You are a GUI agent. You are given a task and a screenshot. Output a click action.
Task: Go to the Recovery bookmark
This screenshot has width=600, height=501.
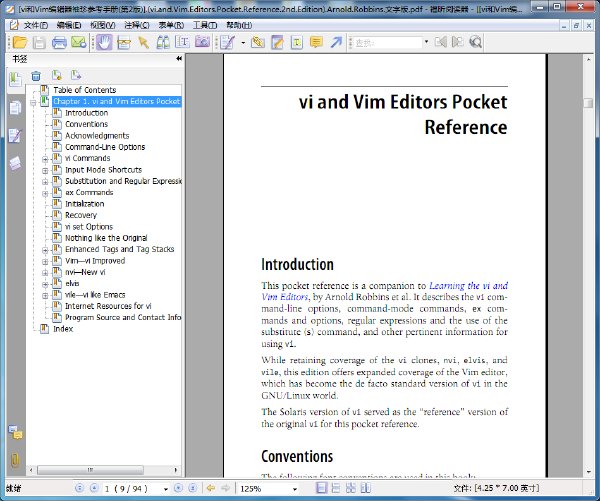[81, 215]
